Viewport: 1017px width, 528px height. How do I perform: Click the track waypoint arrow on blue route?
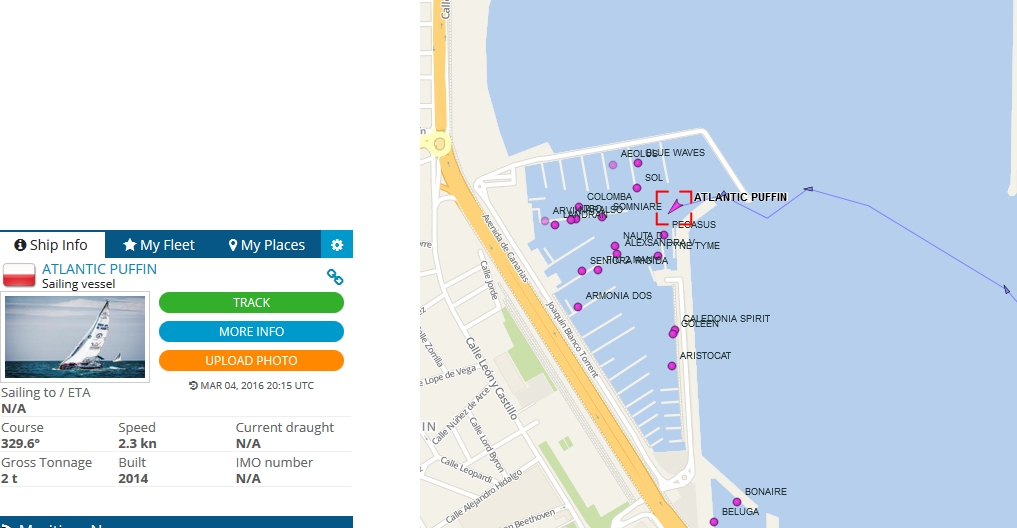808,188
